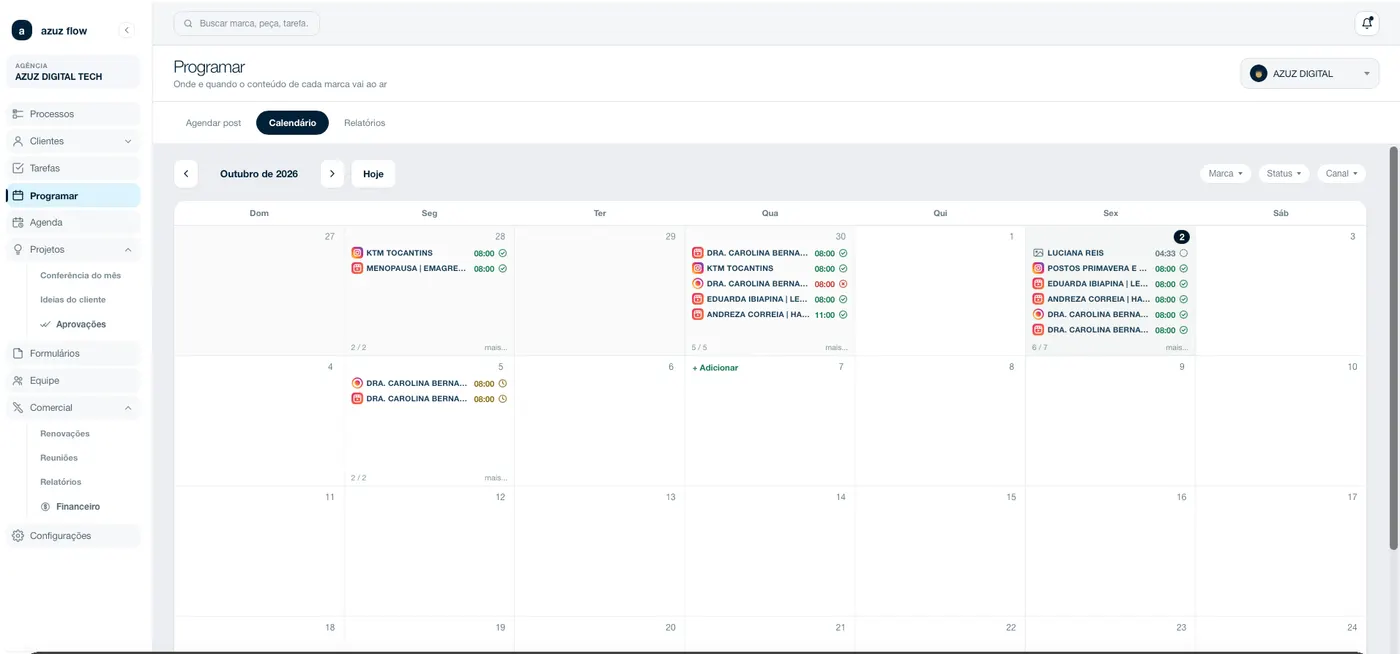Click the azuz flow logo
This screenshot has width=1400, height=654.
point(22,31)
